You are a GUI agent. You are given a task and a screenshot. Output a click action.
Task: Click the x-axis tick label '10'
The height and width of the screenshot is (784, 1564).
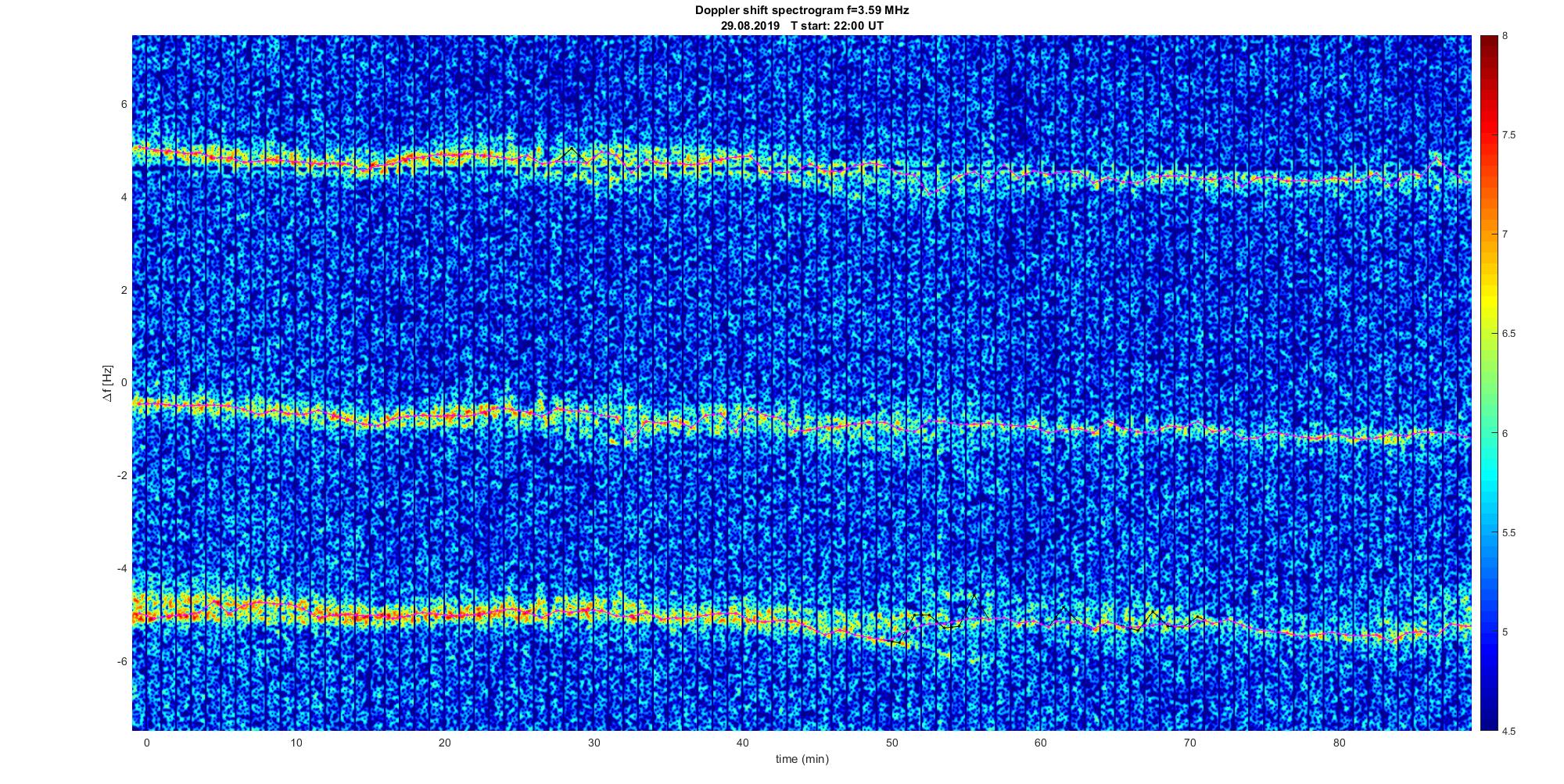pos(296,743)
